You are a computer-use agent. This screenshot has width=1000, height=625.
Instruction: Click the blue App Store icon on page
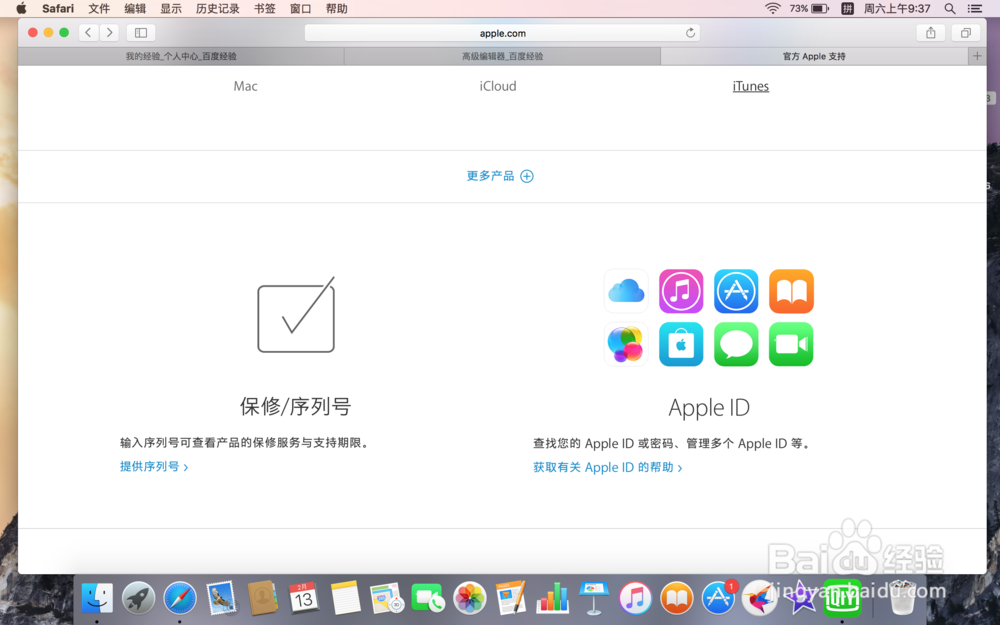[x=736, y=291]
